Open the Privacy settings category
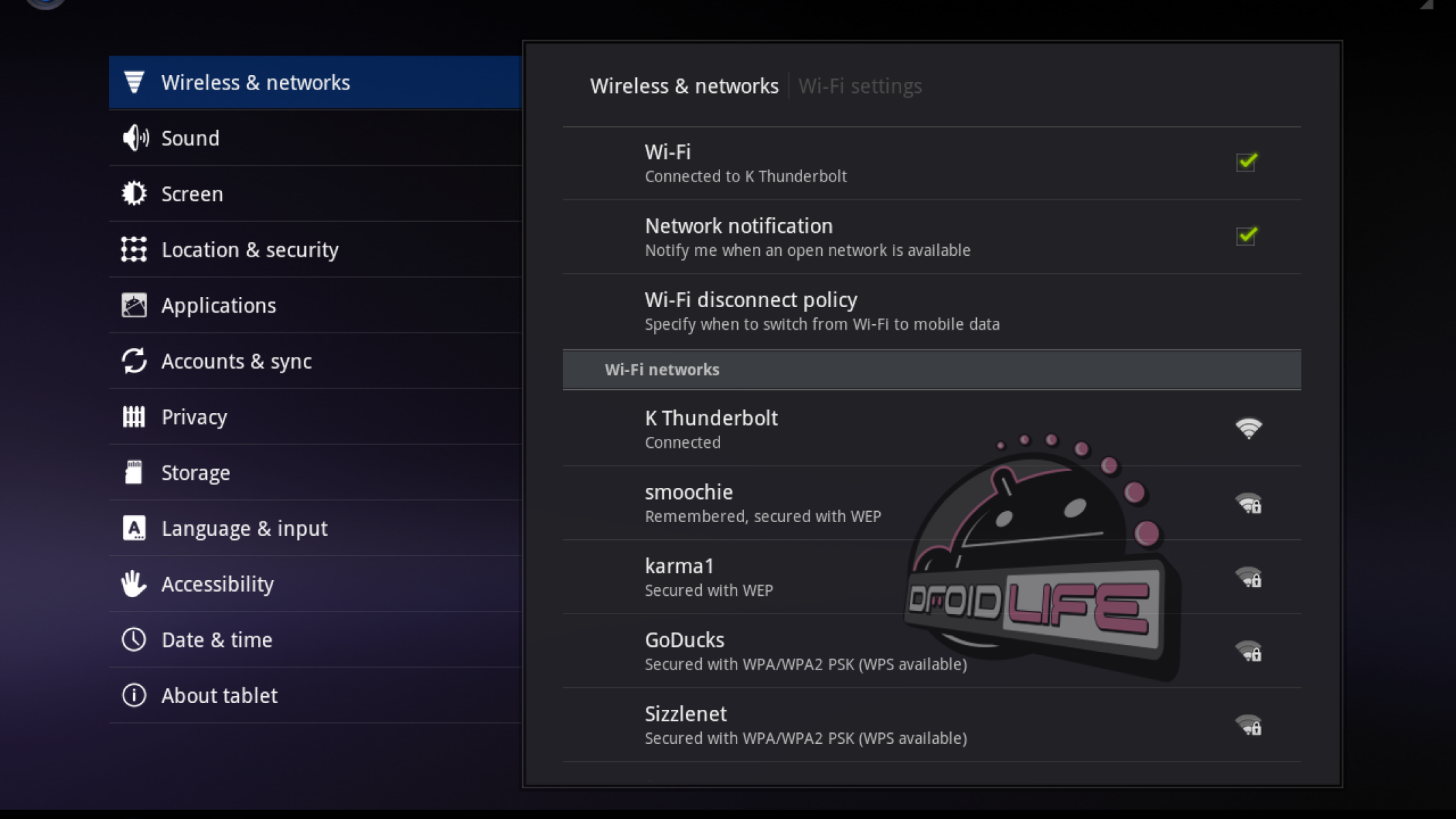1456x819 pixels. point(195,417)
